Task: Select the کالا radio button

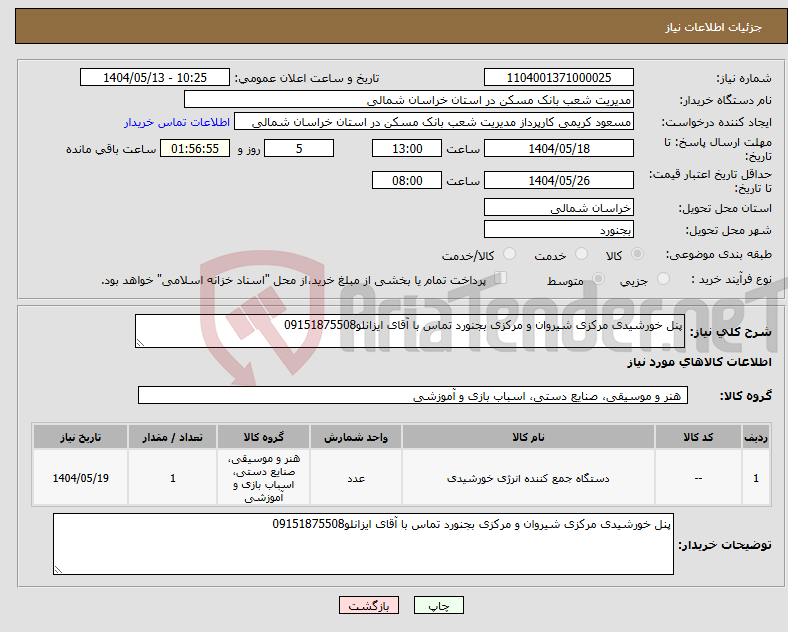Action: click(637, 254)
